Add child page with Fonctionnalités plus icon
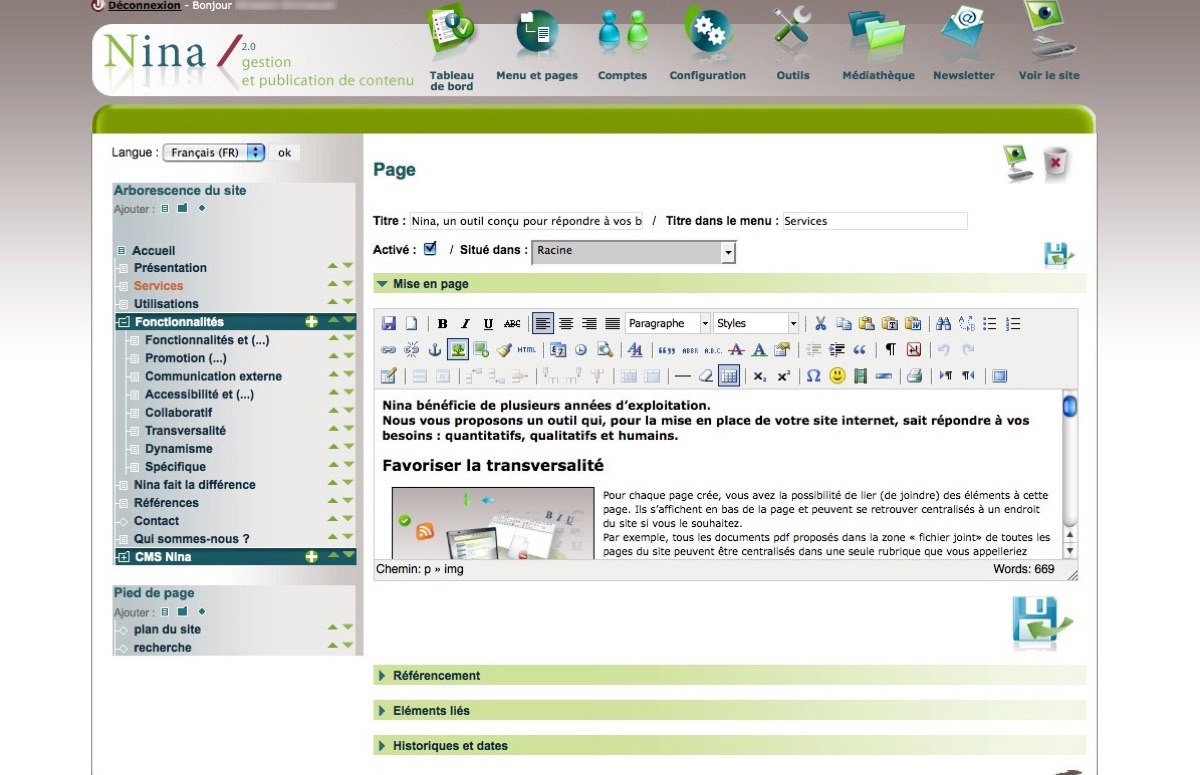Screen dimensions: 1200x775 coord(311,322)
